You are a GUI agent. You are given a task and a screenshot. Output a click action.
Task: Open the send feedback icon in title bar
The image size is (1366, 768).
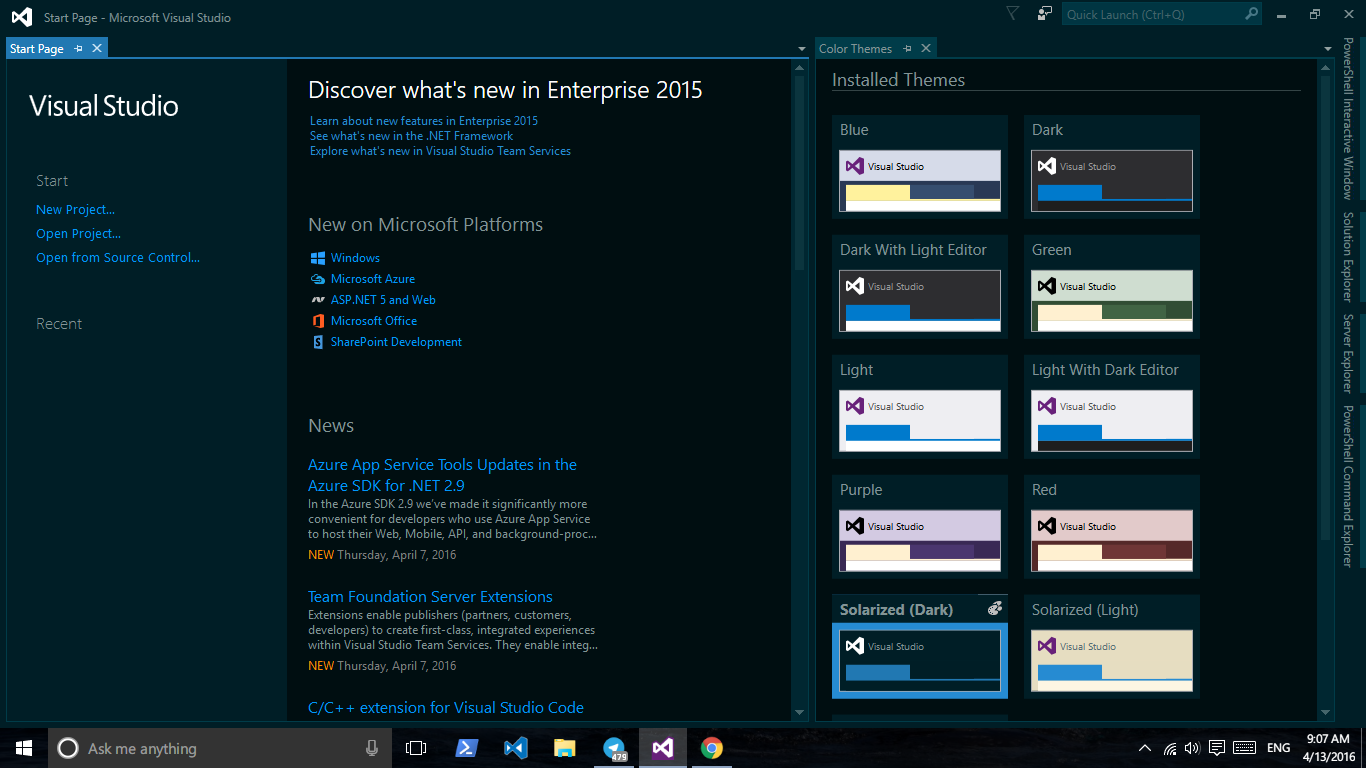coord(1045,14)
